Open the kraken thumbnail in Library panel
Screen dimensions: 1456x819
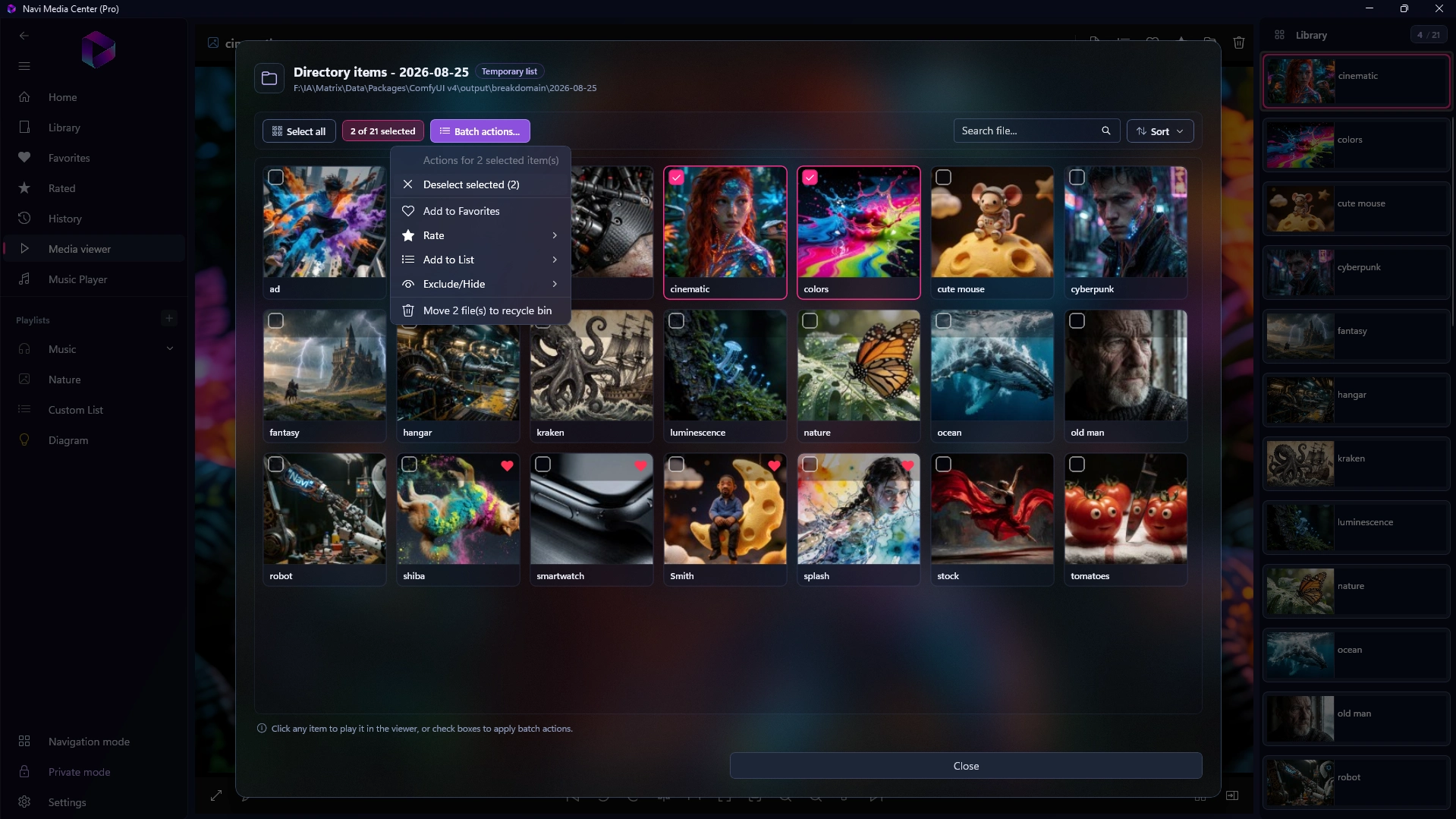point(1300,463)
